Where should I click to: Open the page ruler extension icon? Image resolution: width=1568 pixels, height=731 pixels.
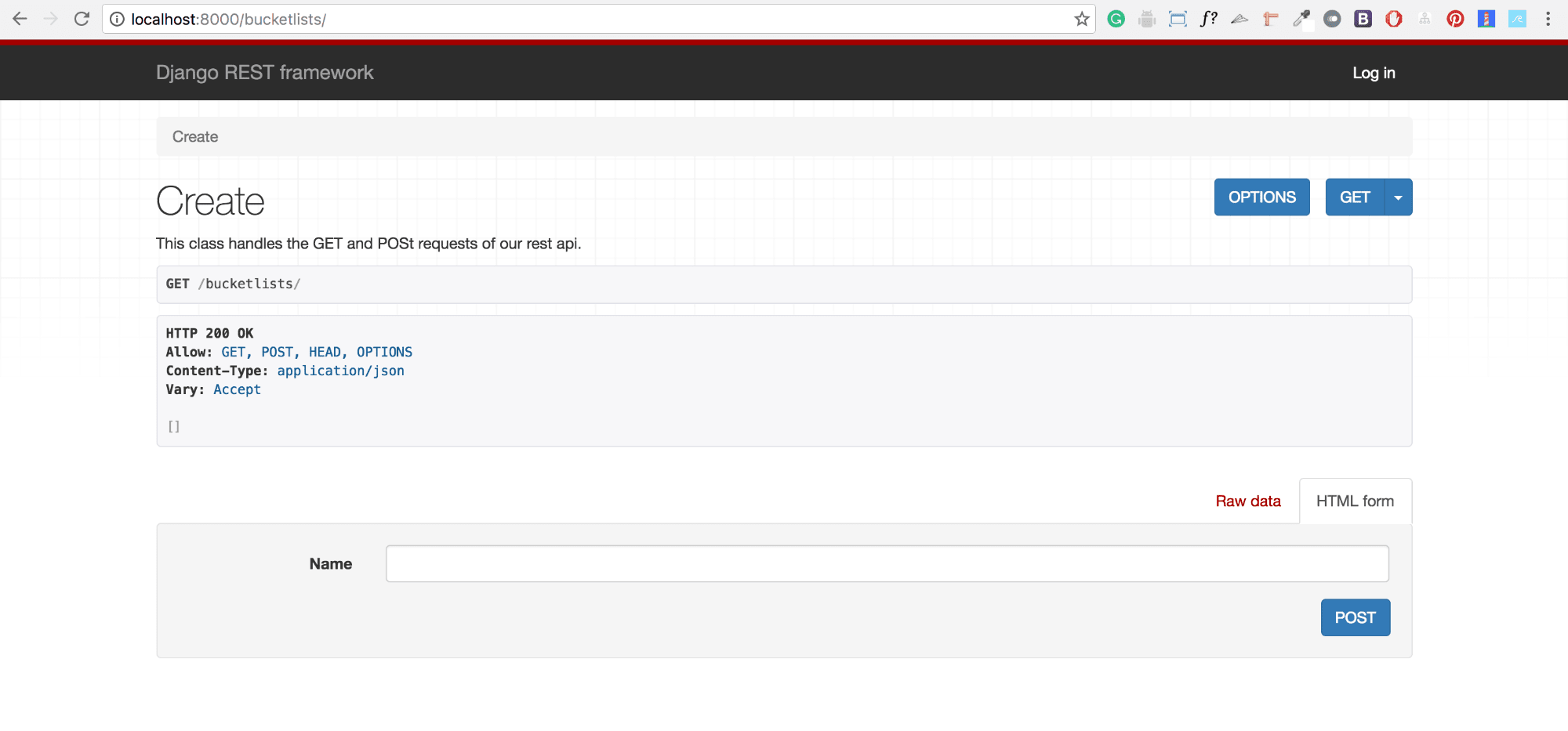(1271, 19)
